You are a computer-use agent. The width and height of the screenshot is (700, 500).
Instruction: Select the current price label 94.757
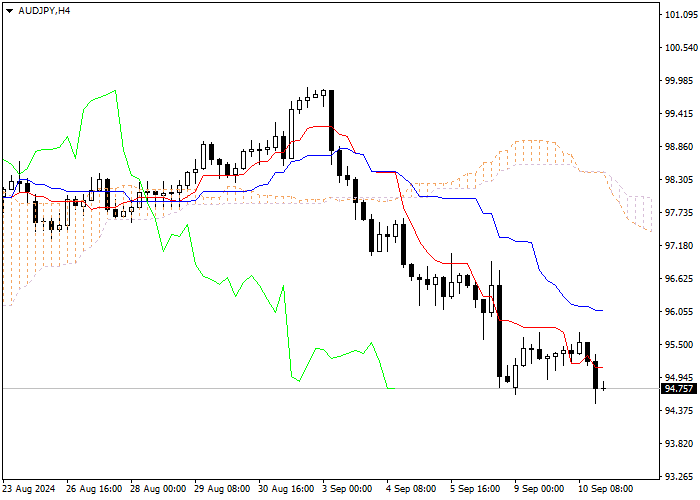coord(679,389)
